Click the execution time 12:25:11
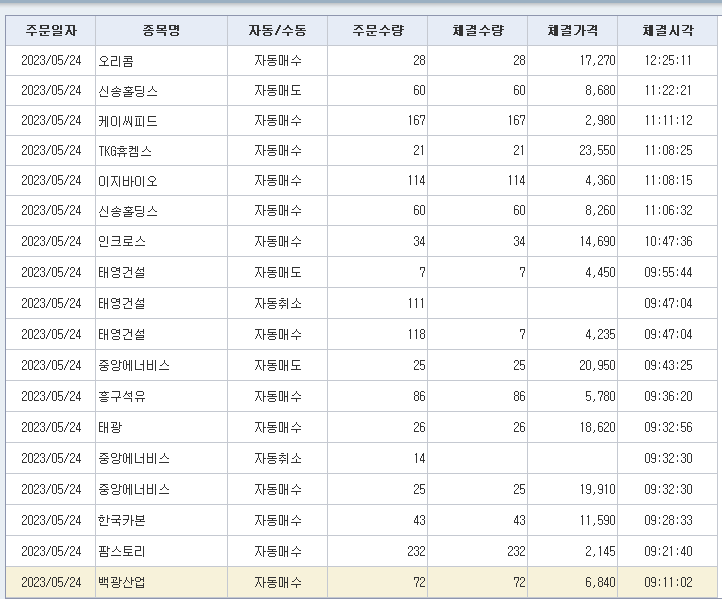722x599 pixels. (668, 60)
